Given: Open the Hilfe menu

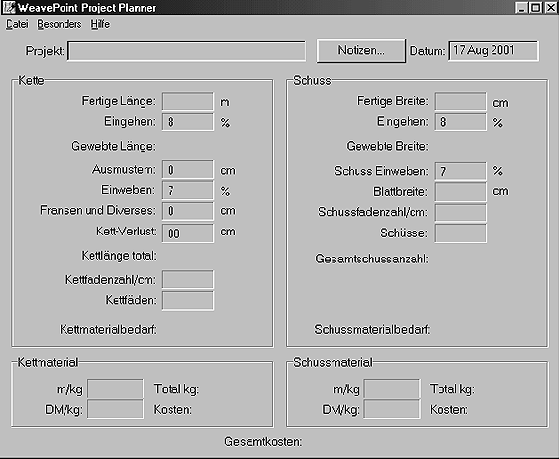Looking at the screenshot, I should [100, 24].
